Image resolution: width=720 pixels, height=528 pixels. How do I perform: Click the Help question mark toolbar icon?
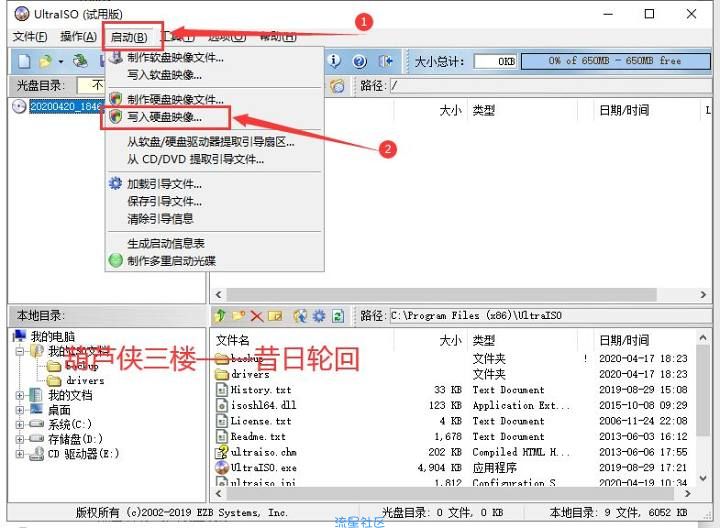(x=359, y=62)
